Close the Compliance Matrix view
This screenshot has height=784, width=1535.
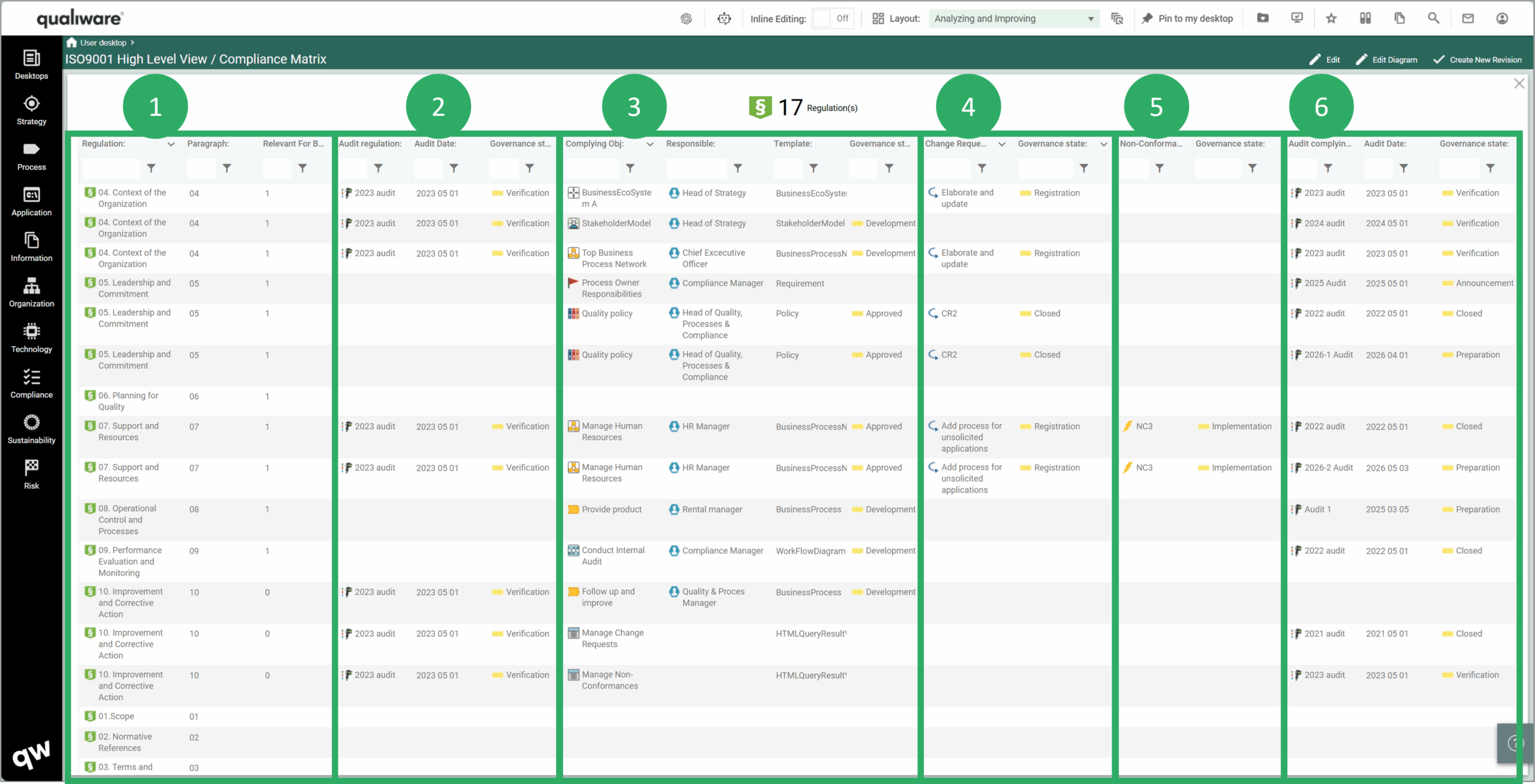click(1519, 83)
